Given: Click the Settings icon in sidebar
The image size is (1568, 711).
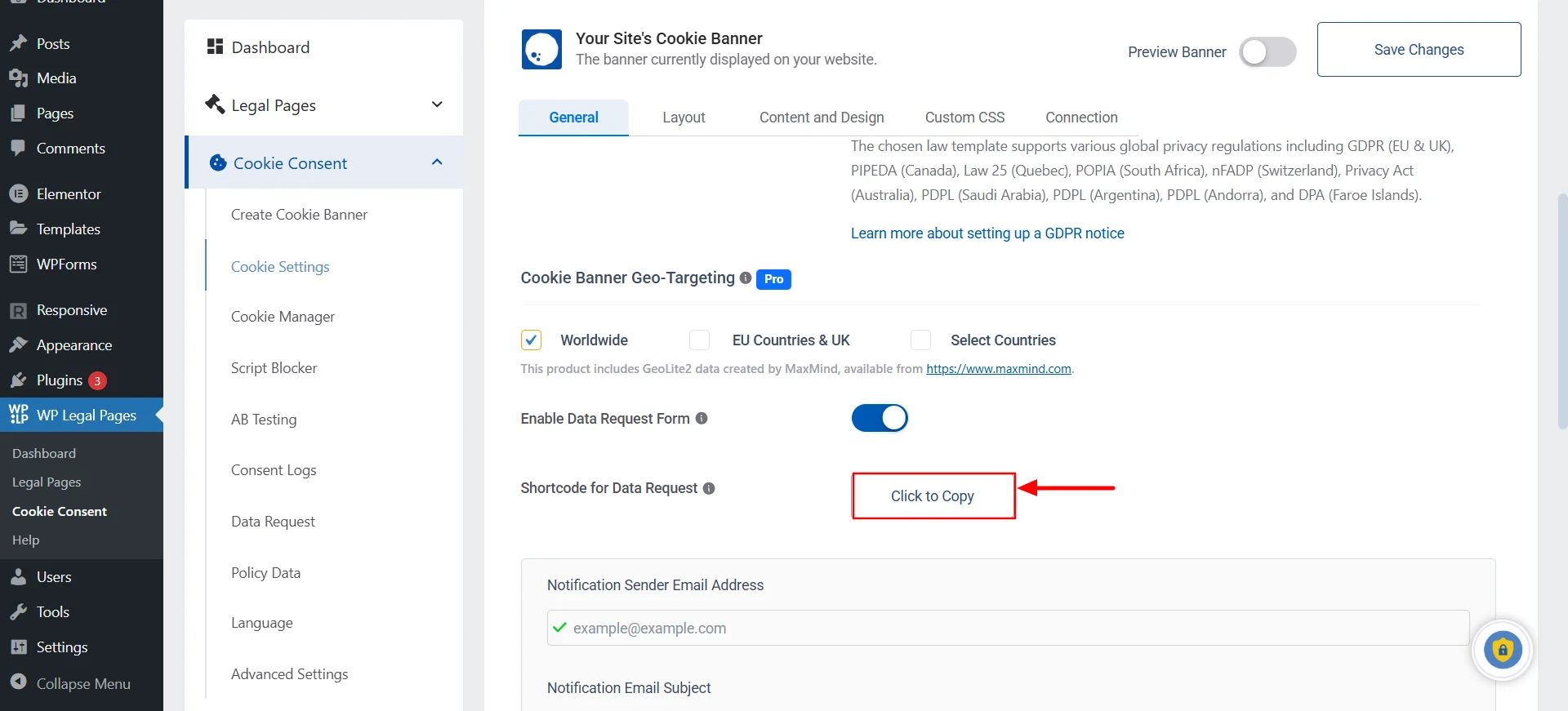Looking at the screenshot, I should click(x=19, y=647).
